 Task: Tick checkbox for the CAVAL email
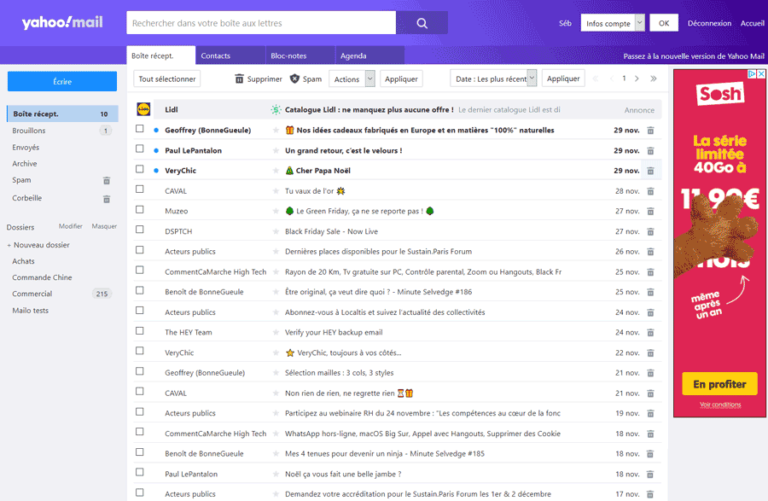point(140,191)
